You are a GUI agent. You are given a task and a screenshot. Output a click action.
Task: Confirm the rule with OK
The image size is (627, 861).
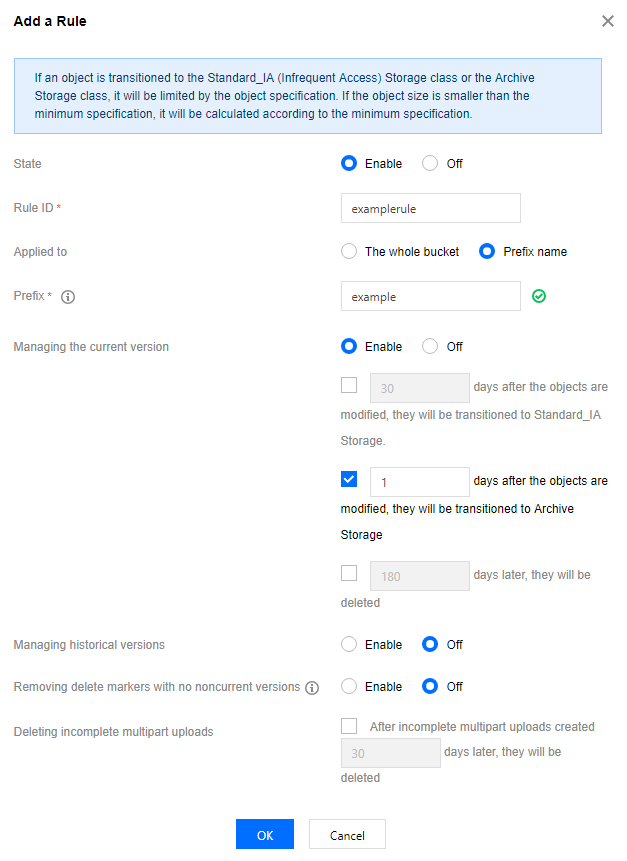[265, 835]
